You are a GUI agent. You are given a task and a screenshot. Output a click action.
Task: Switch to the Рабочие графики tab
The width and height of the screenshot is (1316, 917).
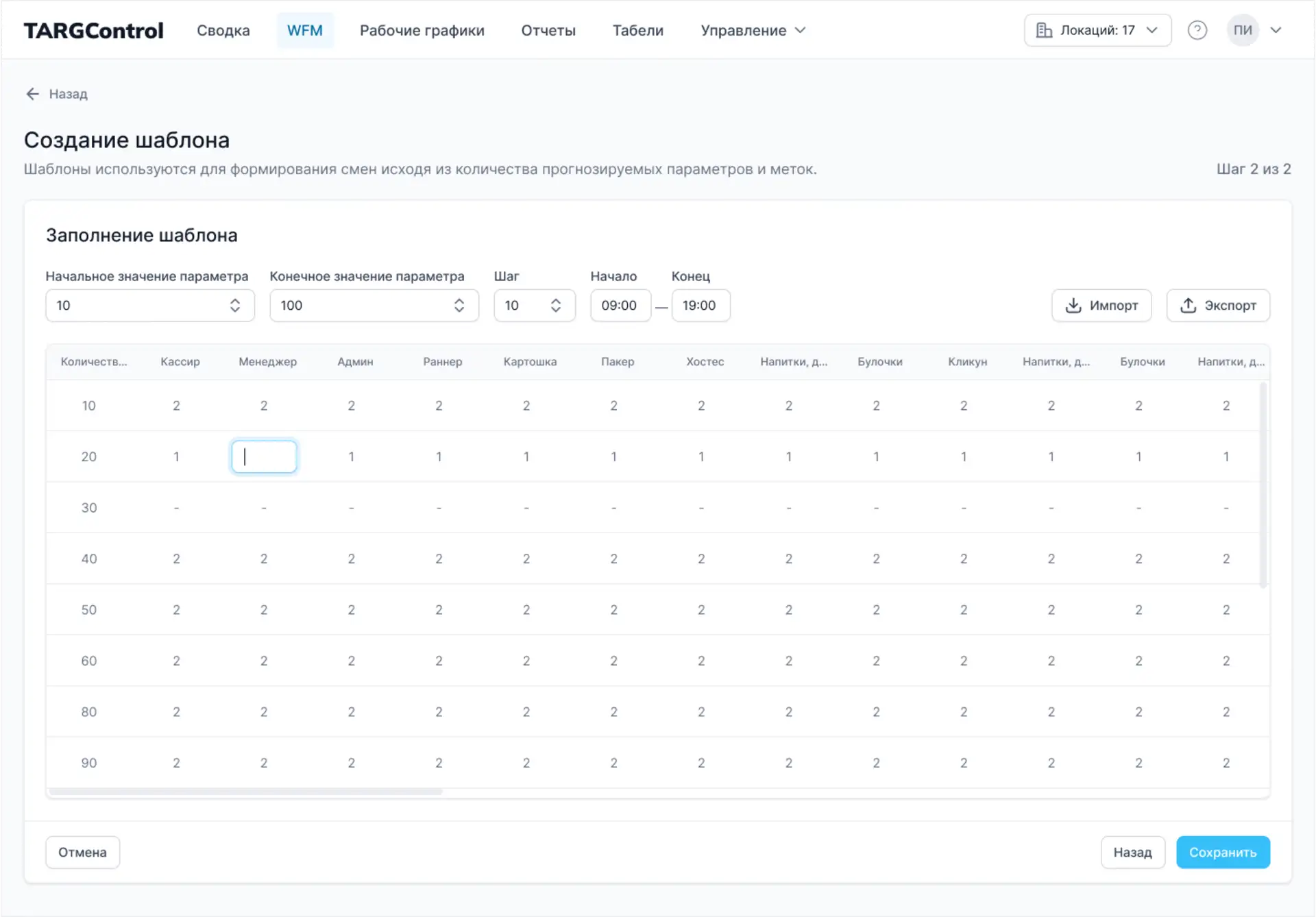coord(422,30)
